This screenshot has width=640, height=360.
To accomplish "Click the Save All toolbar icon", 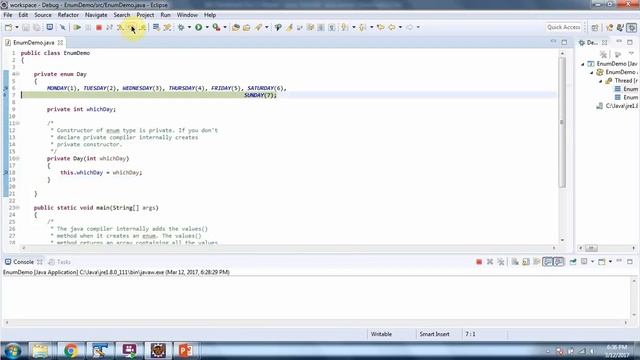I will pos(37,27).
